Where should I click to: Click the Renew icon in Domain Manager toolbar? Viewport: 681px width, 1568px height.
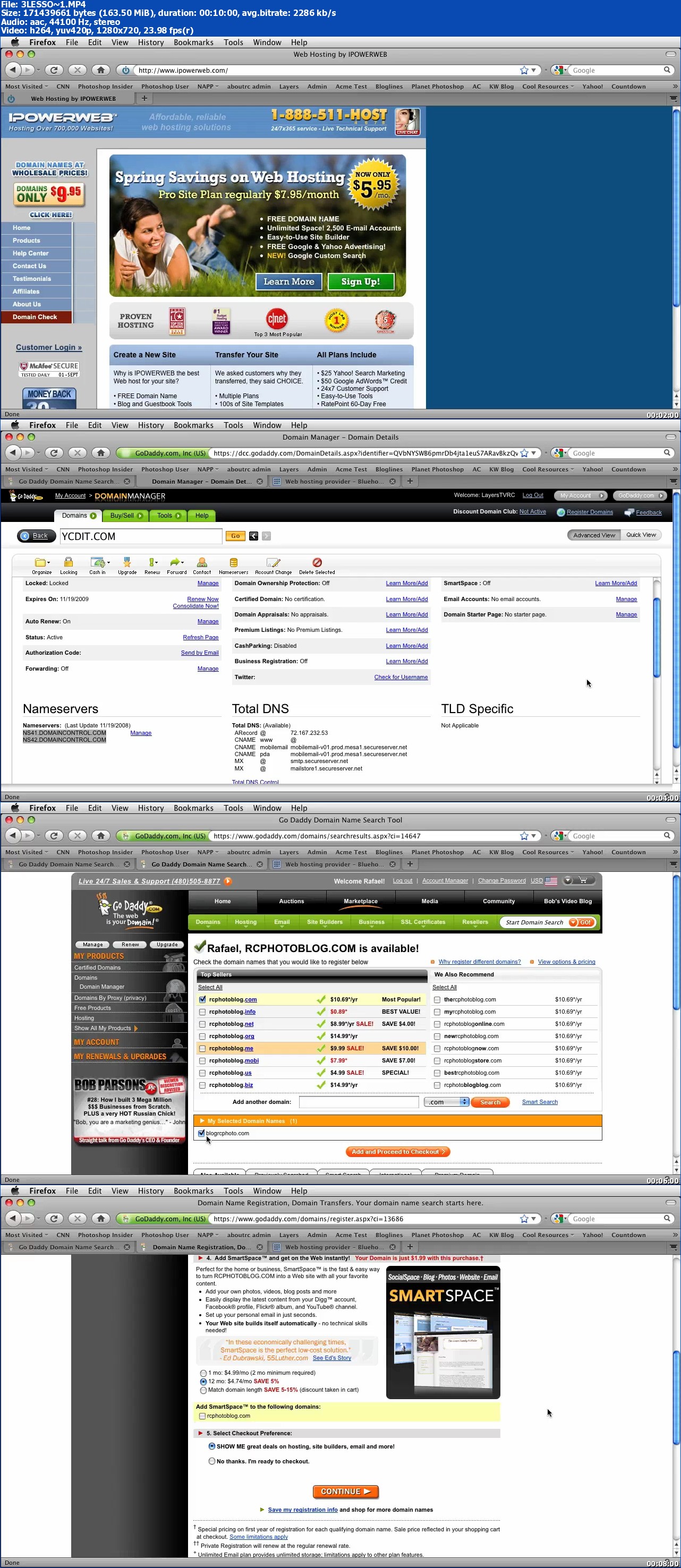tap(152, 562)
